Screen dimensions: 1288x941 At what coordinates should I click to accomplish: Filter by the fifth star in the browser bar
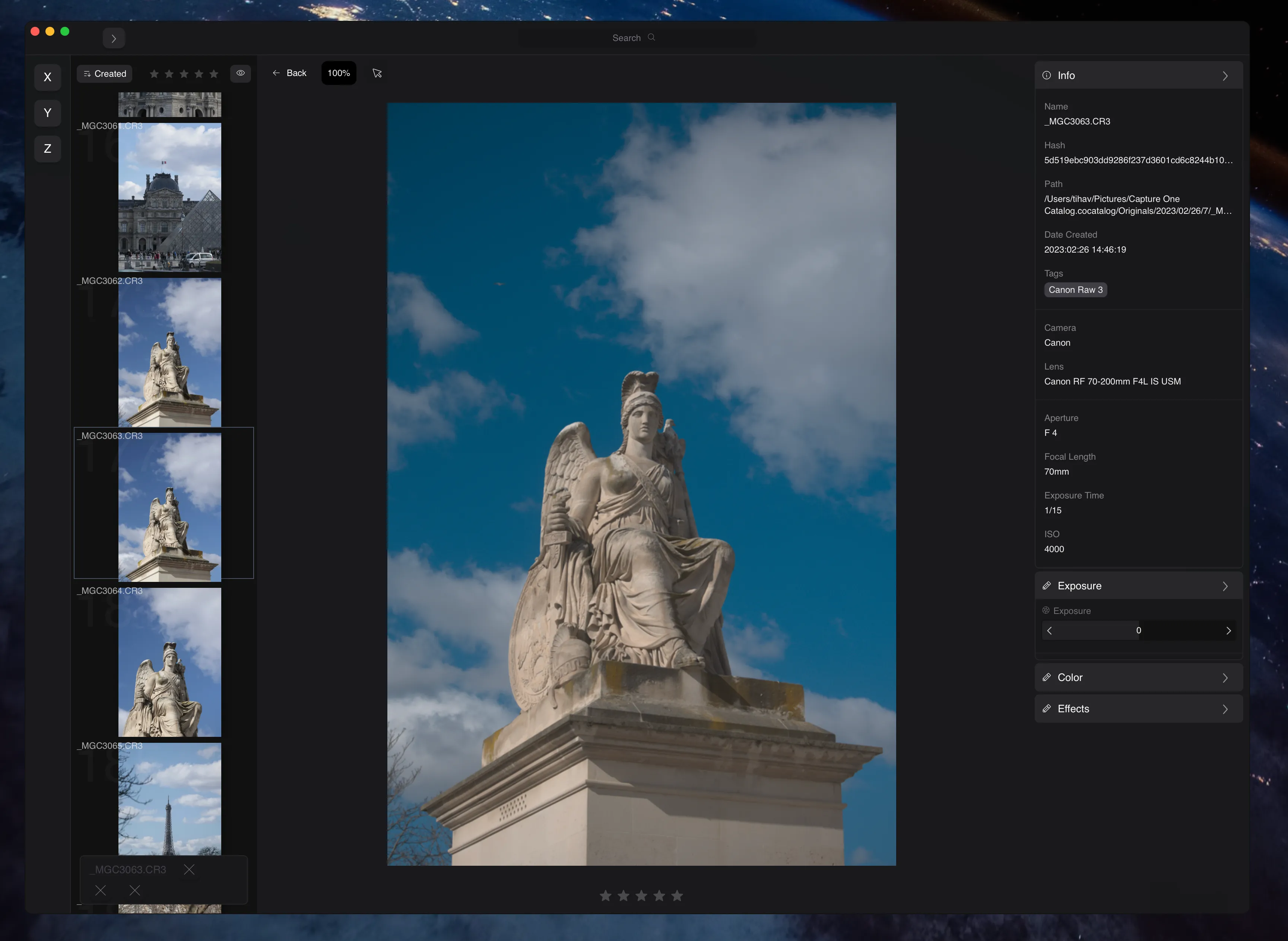coord(213,73)
